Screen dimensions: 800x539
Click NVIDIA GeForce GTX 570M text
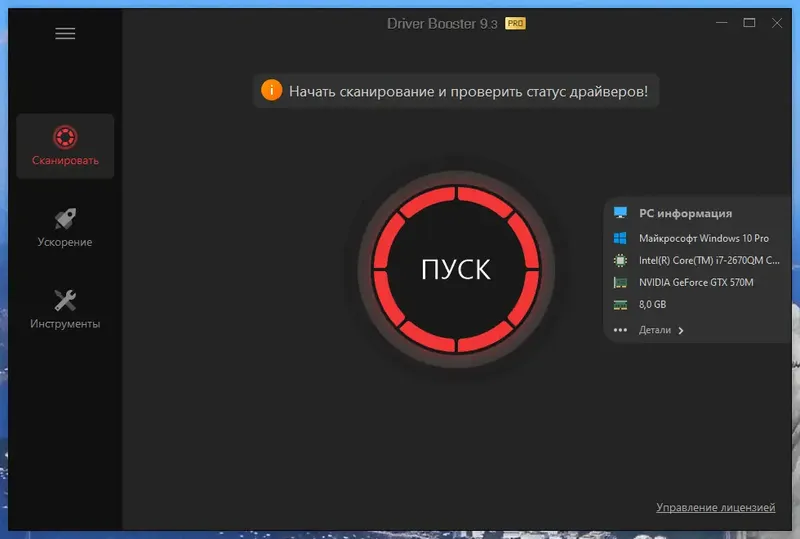point(696,282)
